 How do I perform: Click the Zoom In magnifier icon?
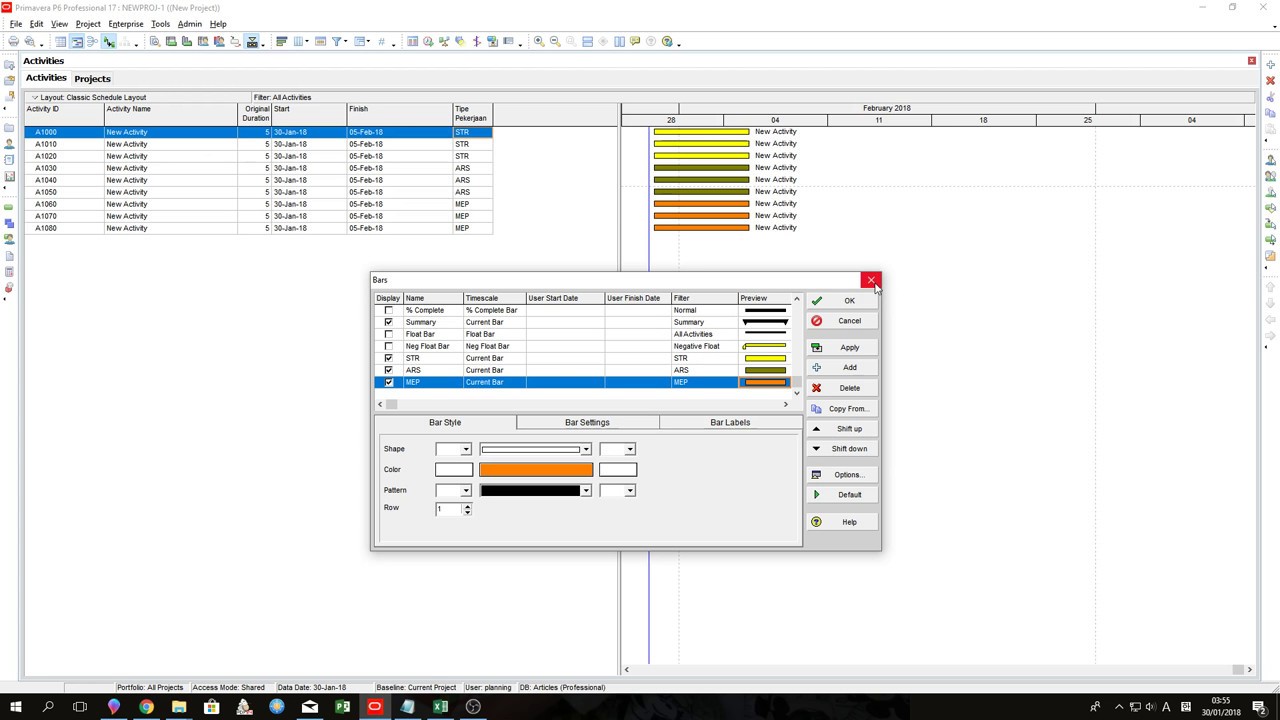pyautogui.click(x=539, y=42)
